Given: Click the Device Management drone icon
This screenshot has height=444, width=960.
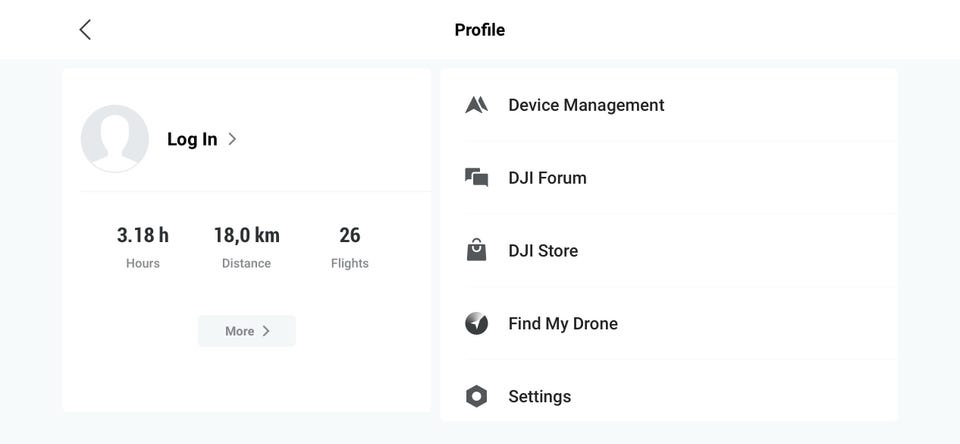Looking at the screenshot, I should (x=476, y=105).
